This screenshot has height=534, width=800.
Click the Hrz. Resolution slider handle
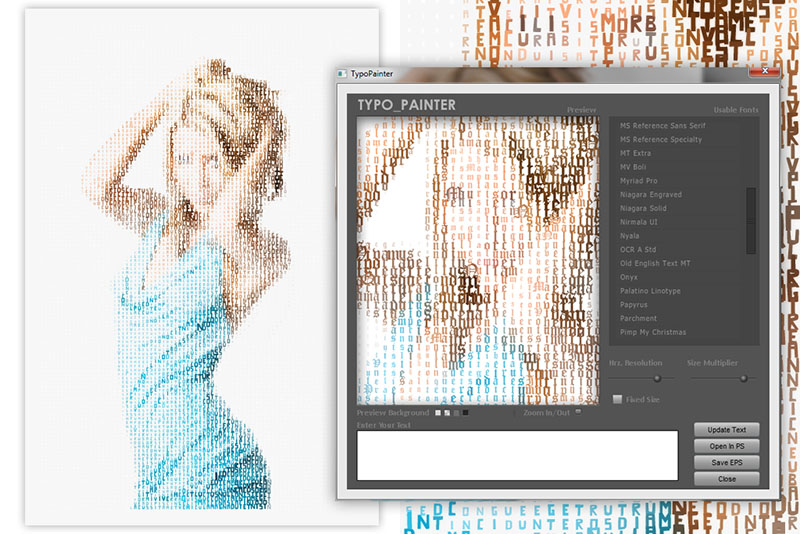[x=657, y=378]
